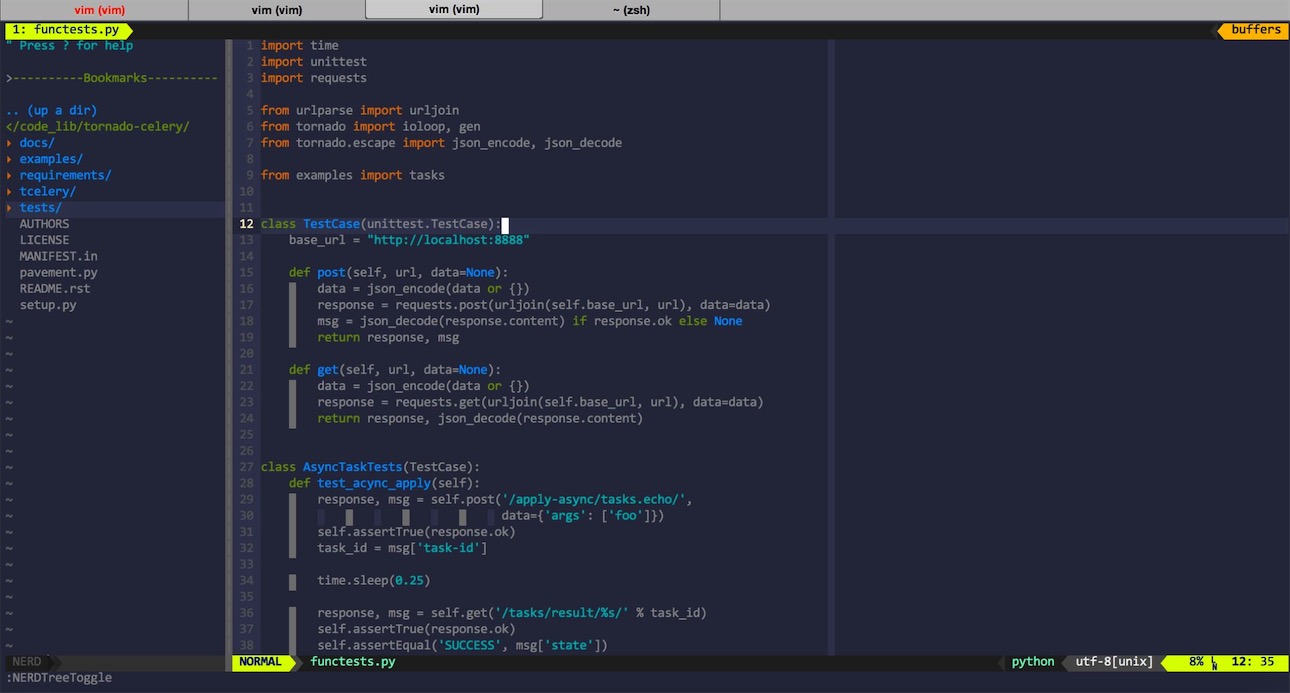1290x693 pixels.
Task: Expand the tcelery/ directory node
Action: [46, 191]
